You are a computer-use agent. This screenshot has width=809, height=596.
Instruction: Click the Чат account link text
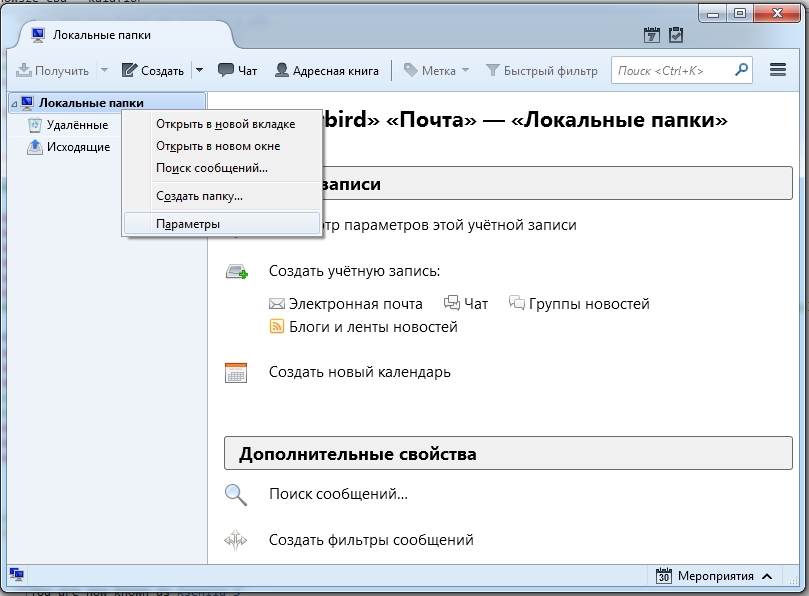476,304
